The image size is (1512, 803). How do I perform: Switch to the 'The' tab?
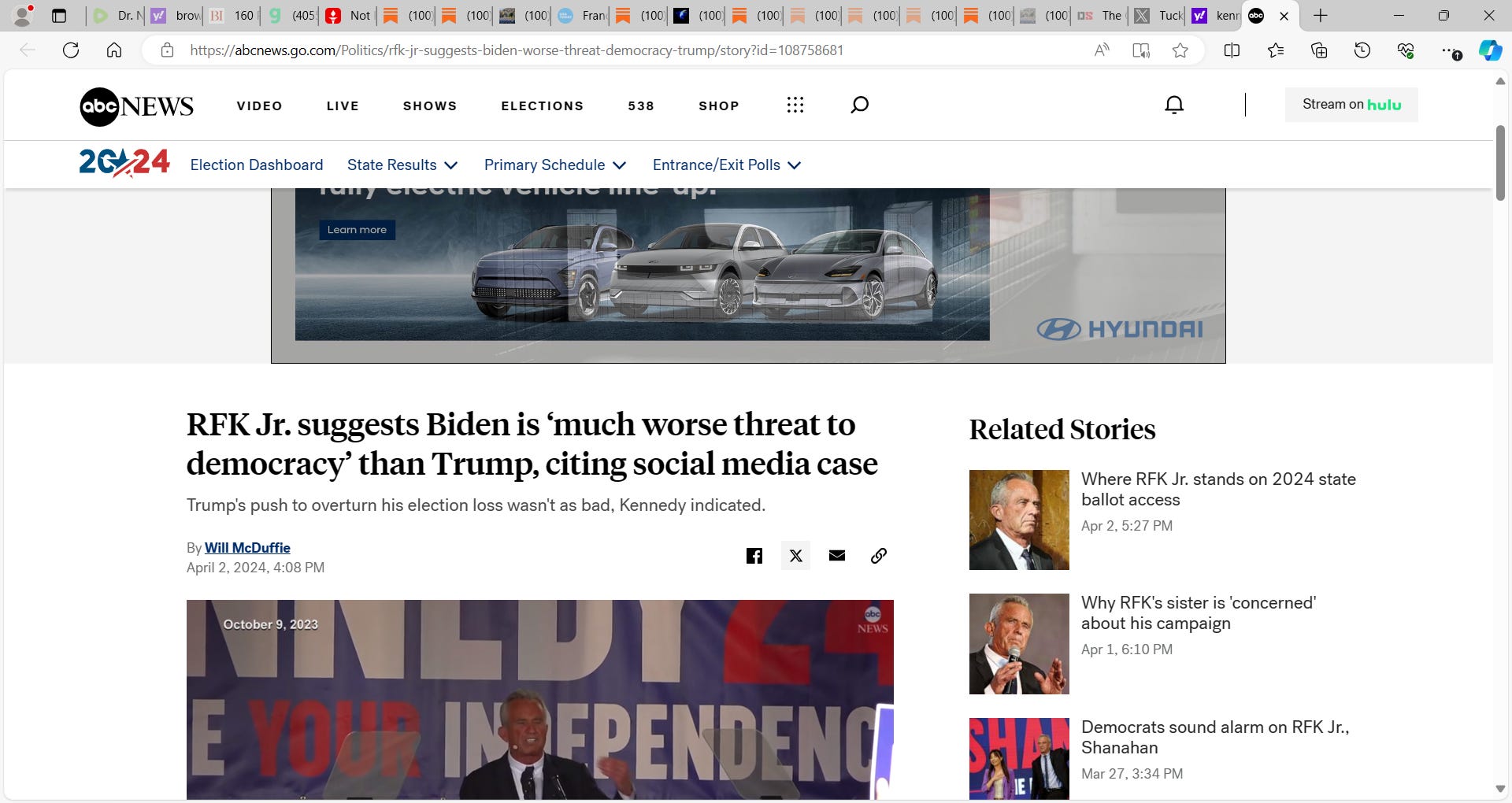point(1100,16)
